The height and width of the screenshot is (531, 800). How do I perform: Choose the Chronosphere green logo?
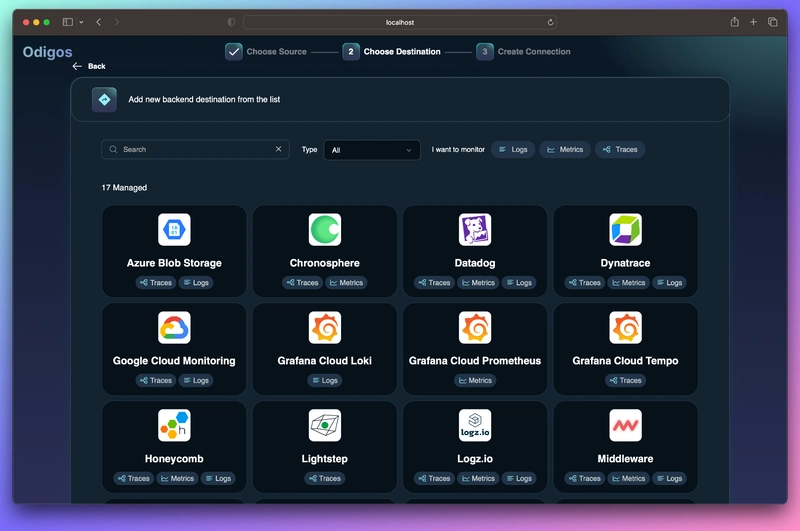point(324,230)
